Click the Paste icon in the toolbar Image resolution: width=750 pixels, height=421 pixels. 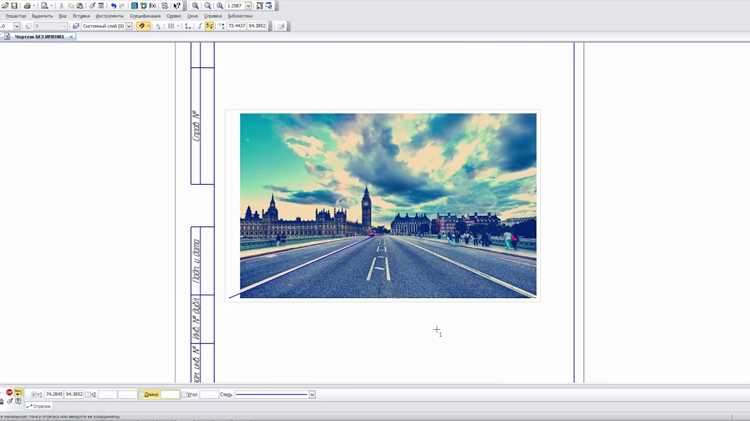tap(79, 6)
